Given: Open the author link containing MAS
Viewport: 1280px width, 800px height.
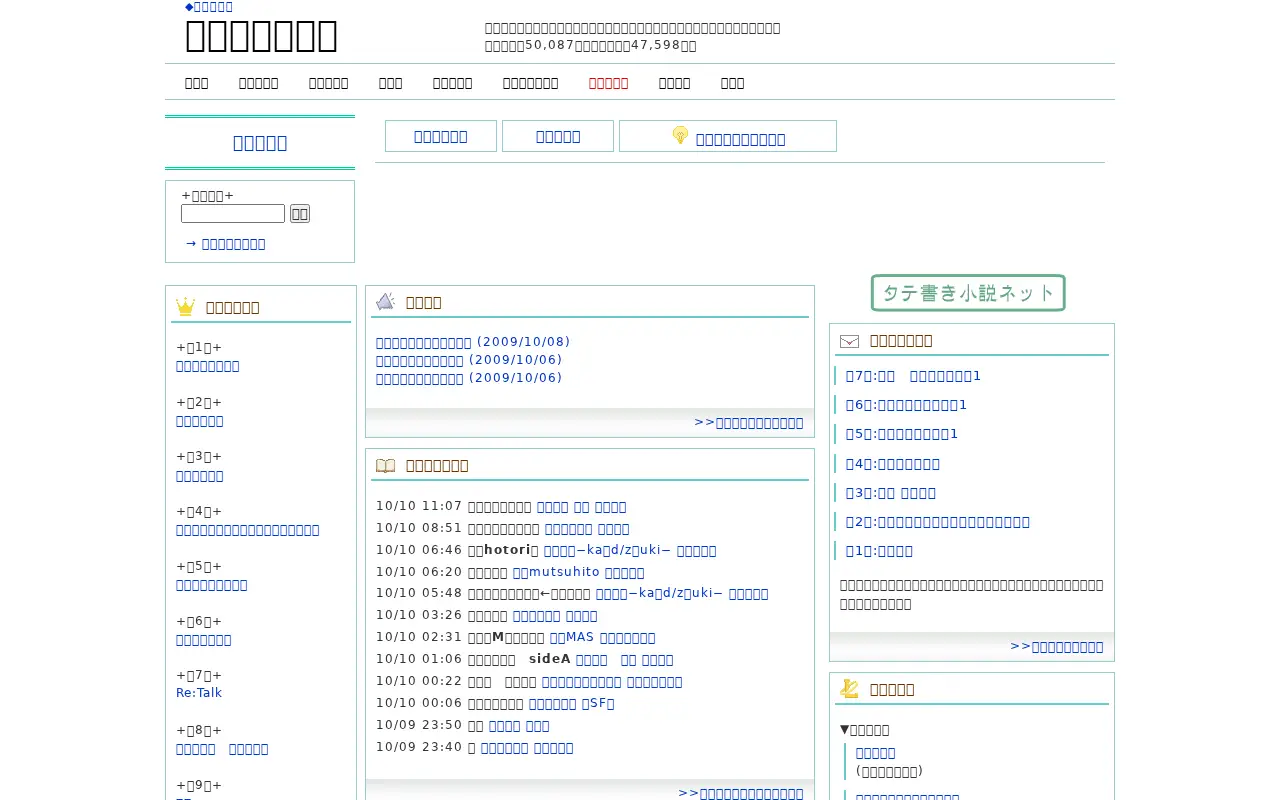Looking at the screenshot, I should [602, 637].
